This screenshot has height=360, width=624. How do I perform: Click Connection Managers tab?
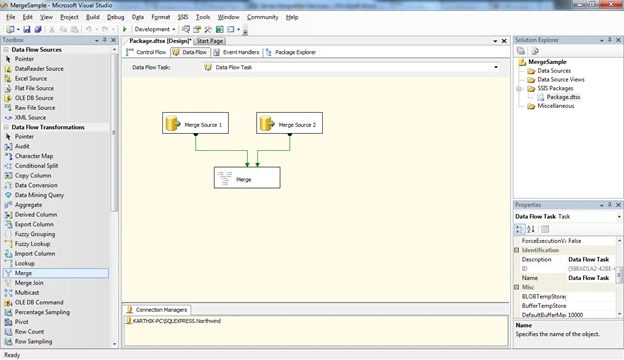point(157,309)
